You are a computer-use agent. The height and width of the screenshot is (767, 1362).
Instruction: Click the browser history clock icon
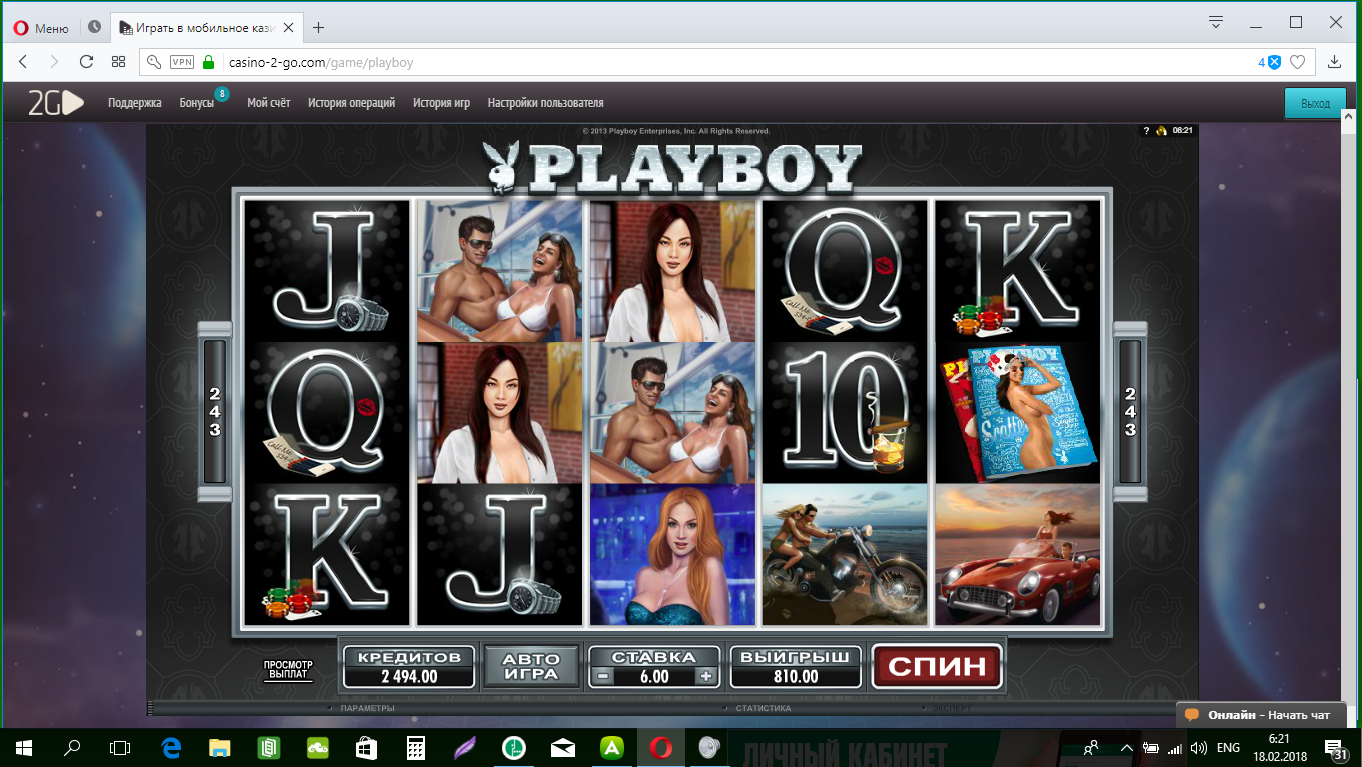coord(94,27)
